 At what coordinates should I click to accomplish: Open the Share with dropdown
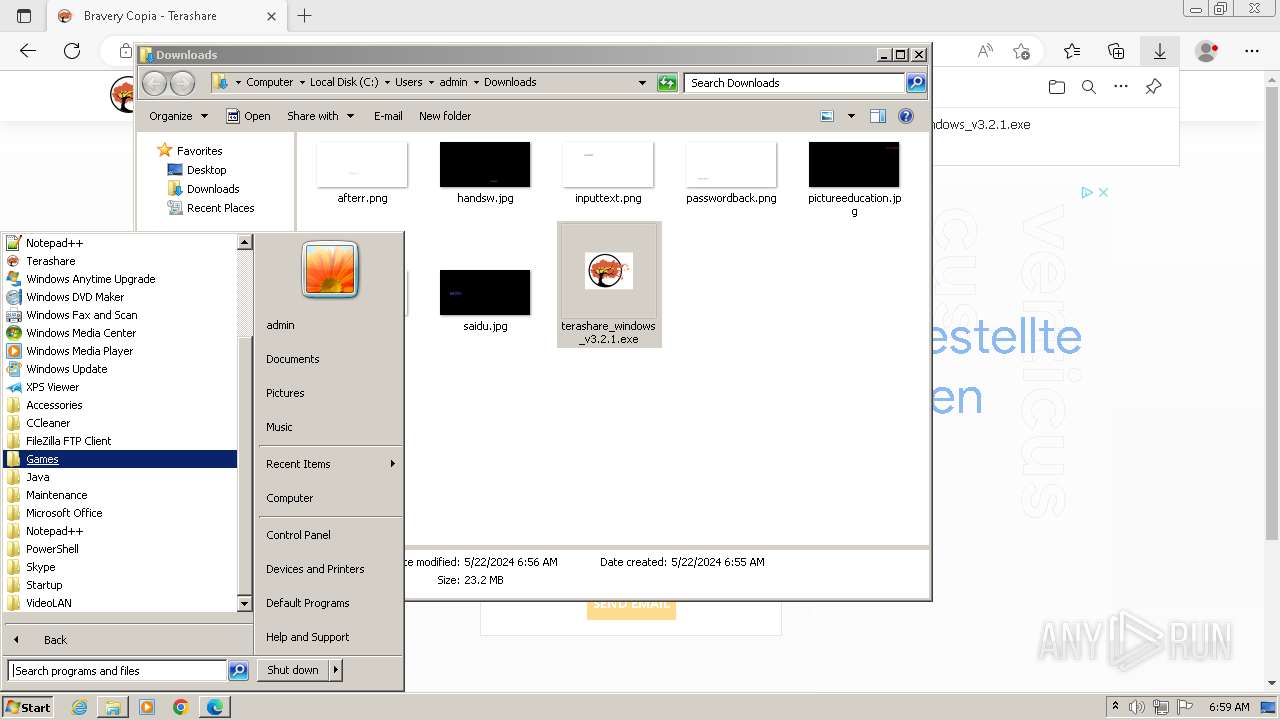click(320, 116)
